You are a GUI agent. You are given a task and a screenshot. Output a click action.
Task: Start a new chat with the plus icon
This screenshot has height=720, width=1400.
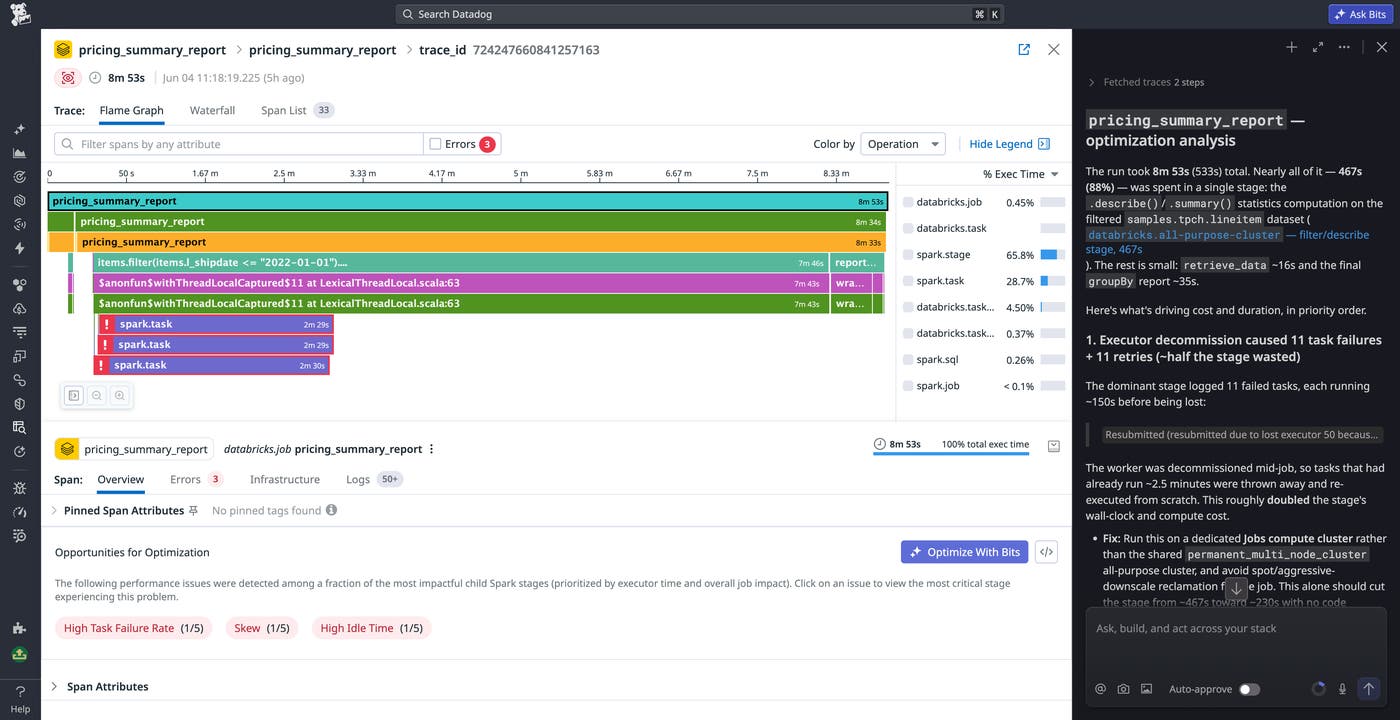1291,47
